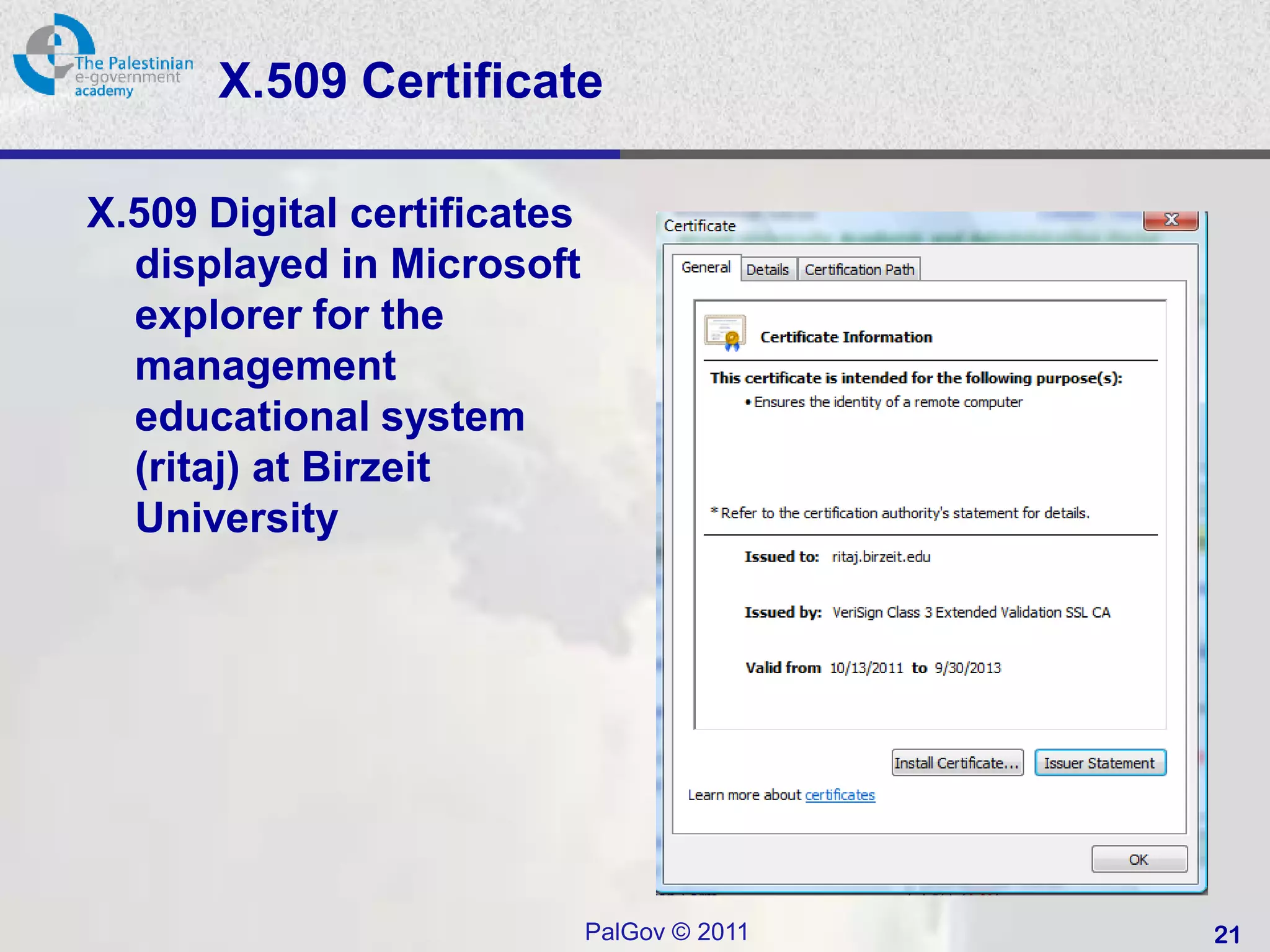
Task: Click the remote computer identity purpose line
Action: click(884, 402)
